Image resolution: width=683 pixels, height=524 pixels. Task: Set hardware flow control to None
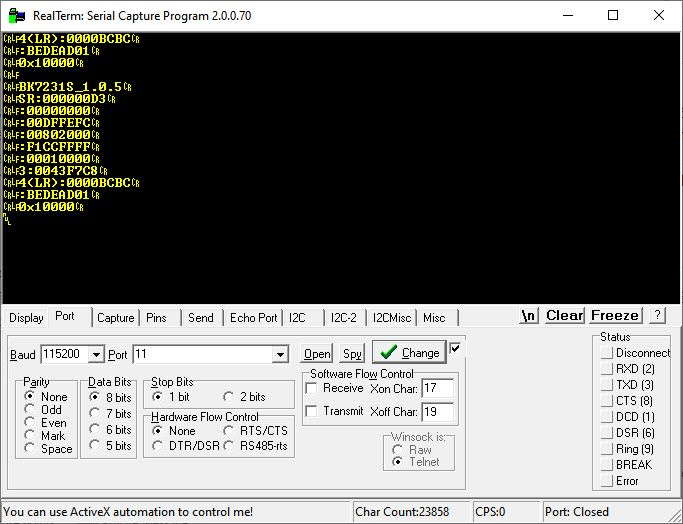pos(174,431)
